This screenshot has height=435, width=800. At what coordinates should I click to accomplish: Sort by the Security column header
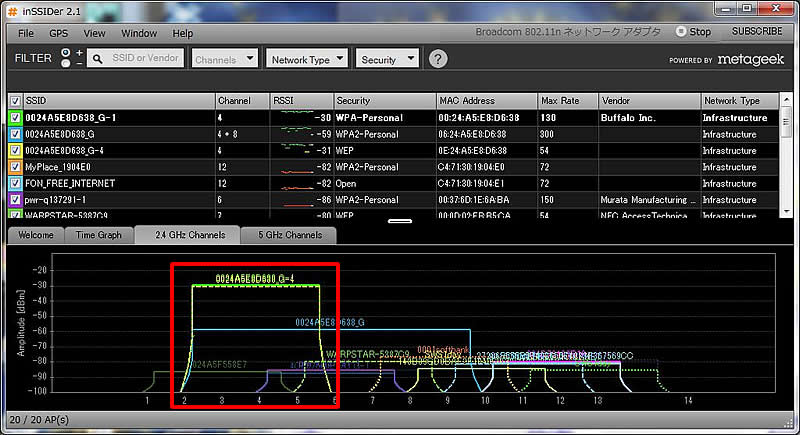click(385, 101)
